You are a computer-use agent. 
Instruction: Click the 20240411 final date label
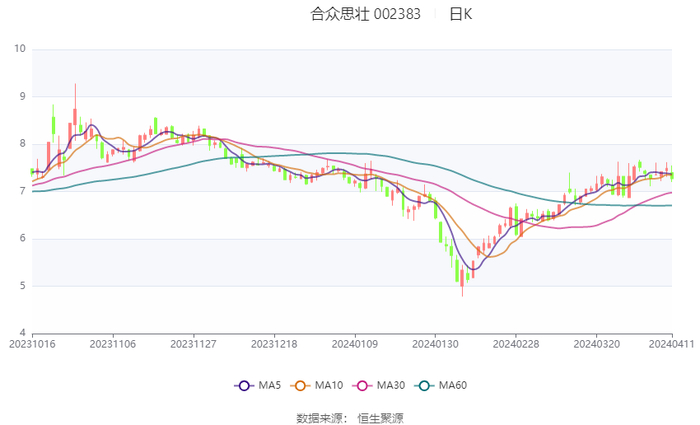pos(670,343)
